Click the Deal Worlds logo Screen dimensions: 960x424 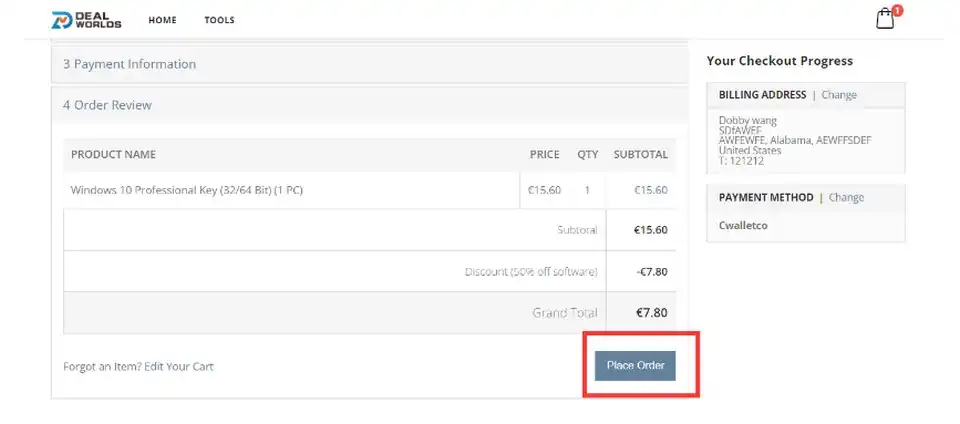(87, 20)
